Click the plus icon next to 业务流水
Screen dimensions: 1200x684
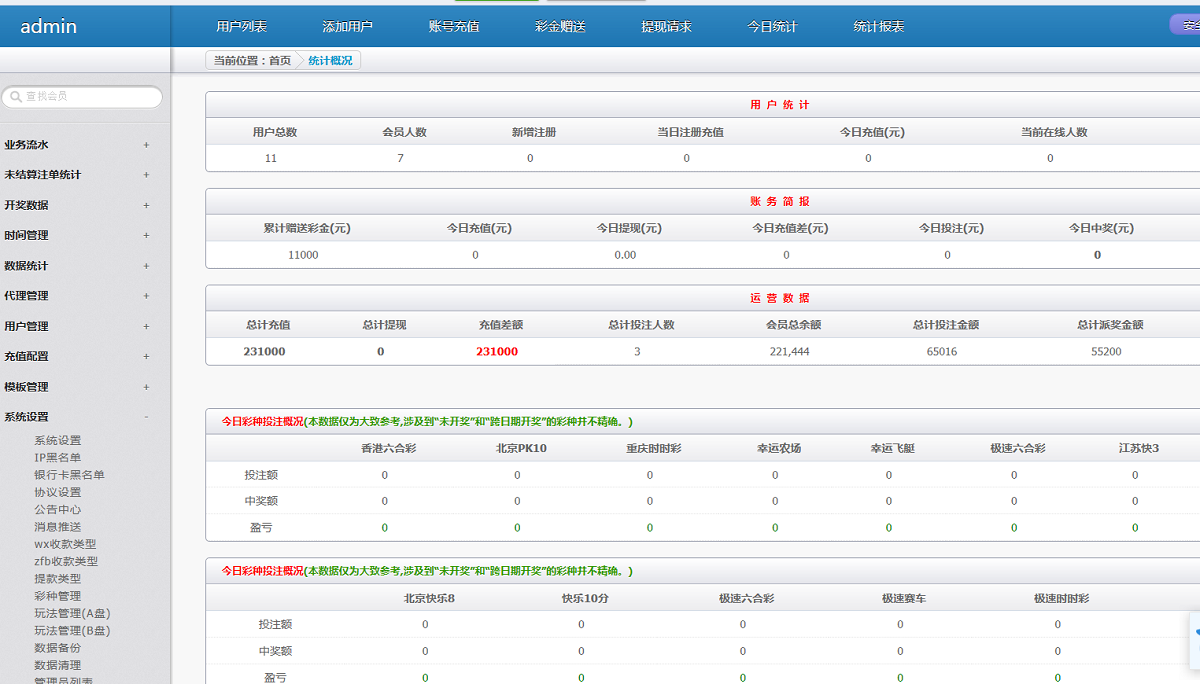click(x=146, y=145)
